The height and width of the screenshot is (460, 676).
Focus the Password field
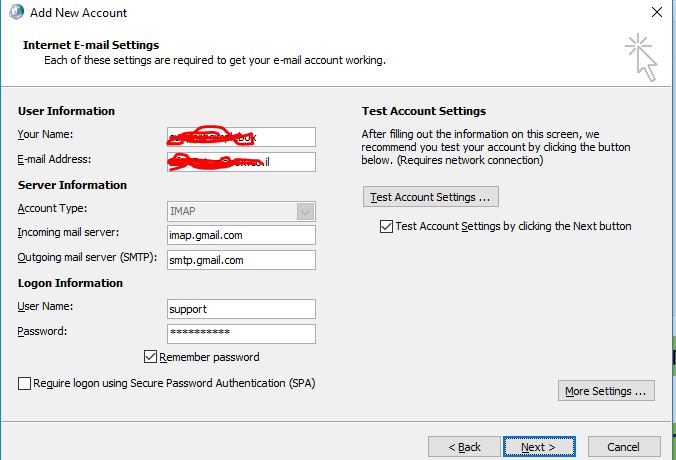tap(242, 334)
